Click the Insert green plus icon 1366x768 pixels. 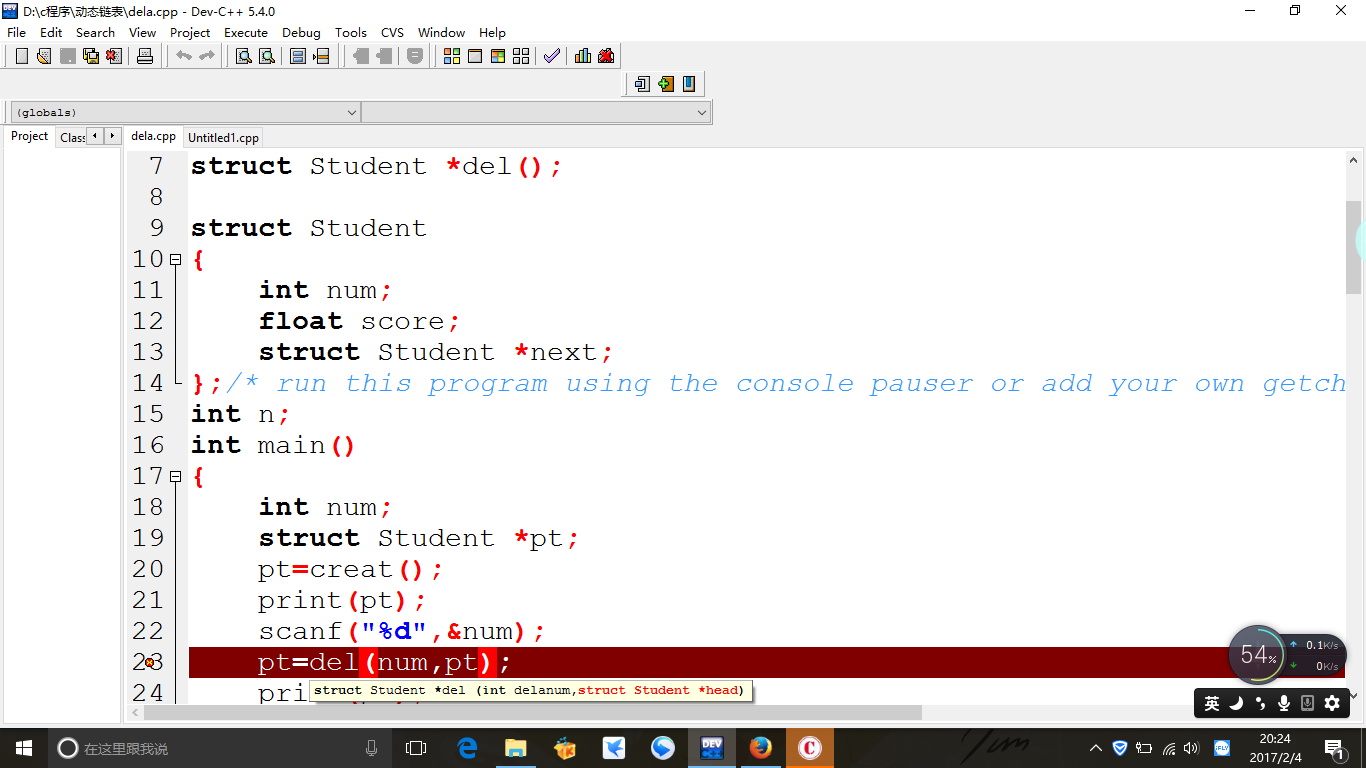tap(666, 84)
